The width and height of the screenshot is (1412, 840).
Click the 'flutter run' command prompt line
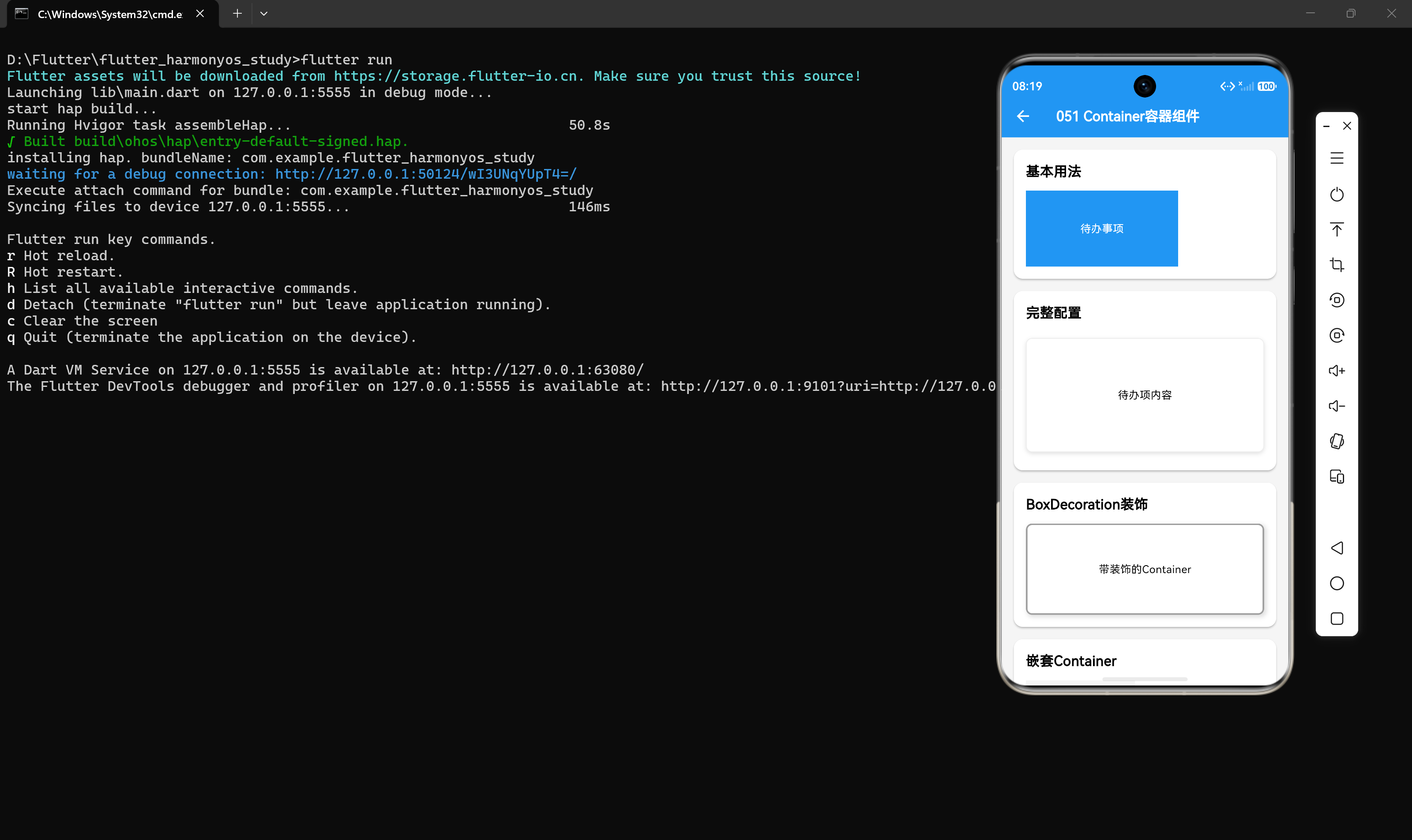point(199,60)
